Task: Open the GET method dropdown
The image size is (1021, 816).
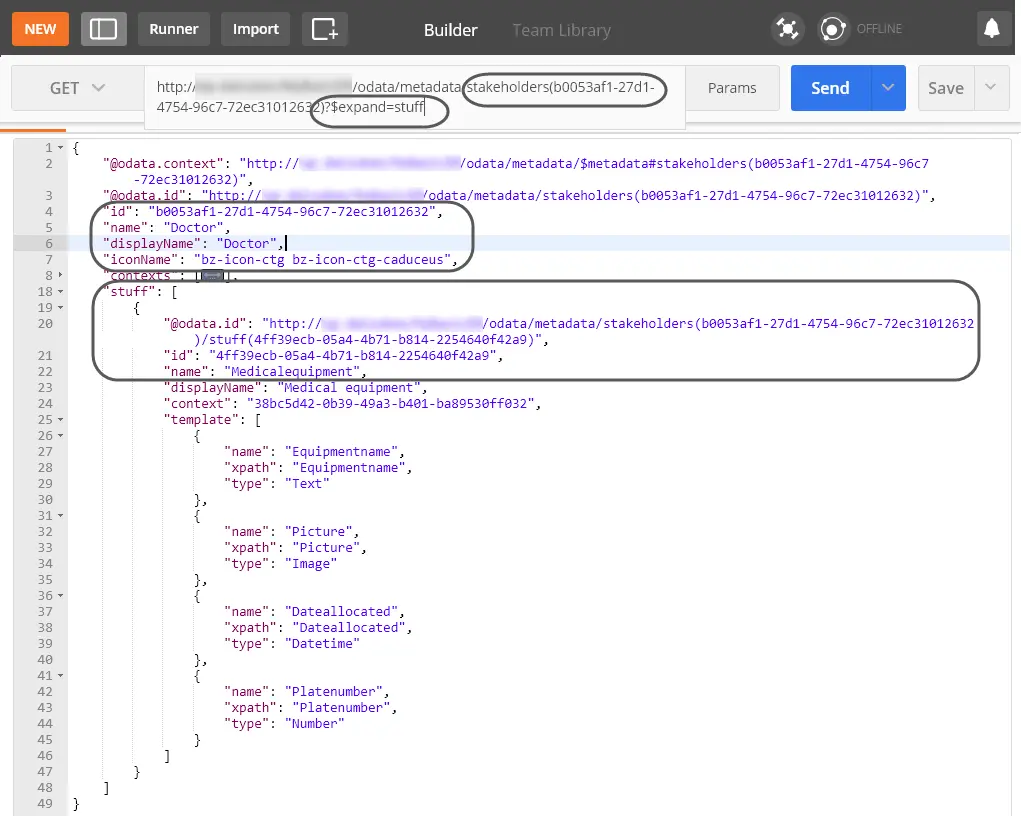Action: point(77,88)
